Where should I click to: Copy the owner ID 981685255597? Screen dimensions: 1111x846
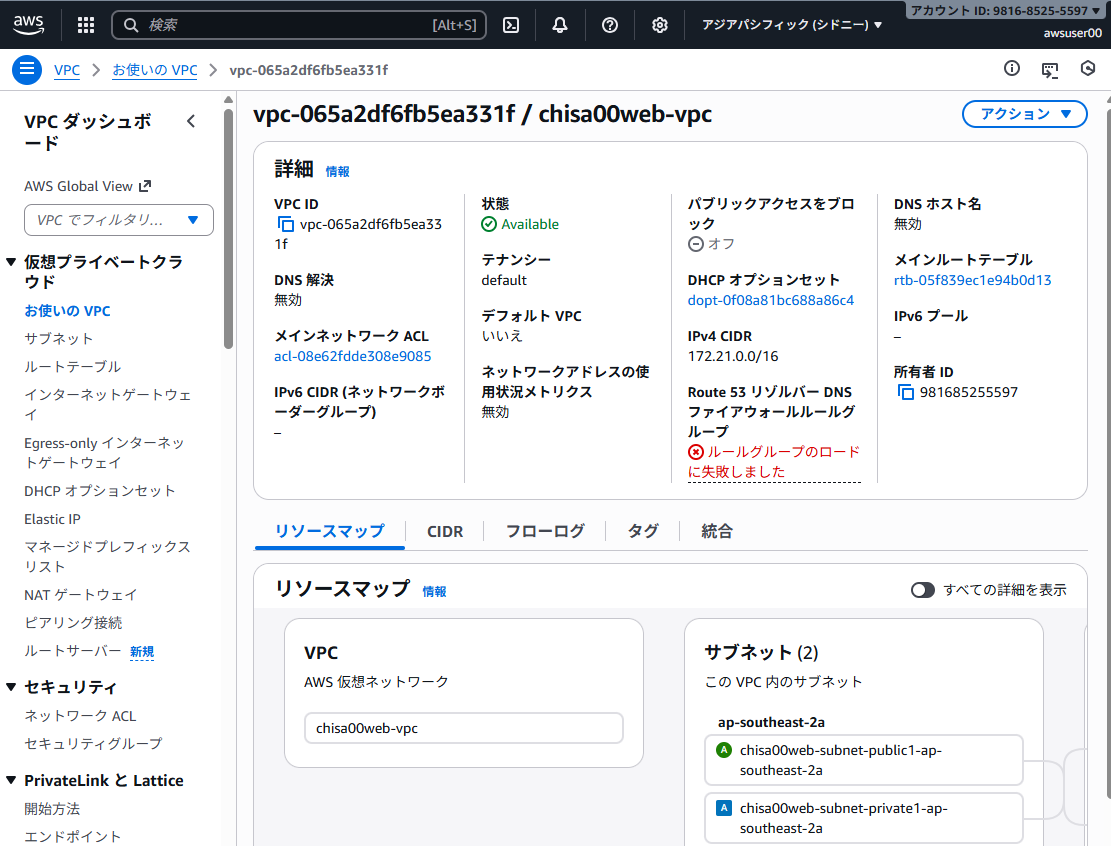[x=905, y=392]
